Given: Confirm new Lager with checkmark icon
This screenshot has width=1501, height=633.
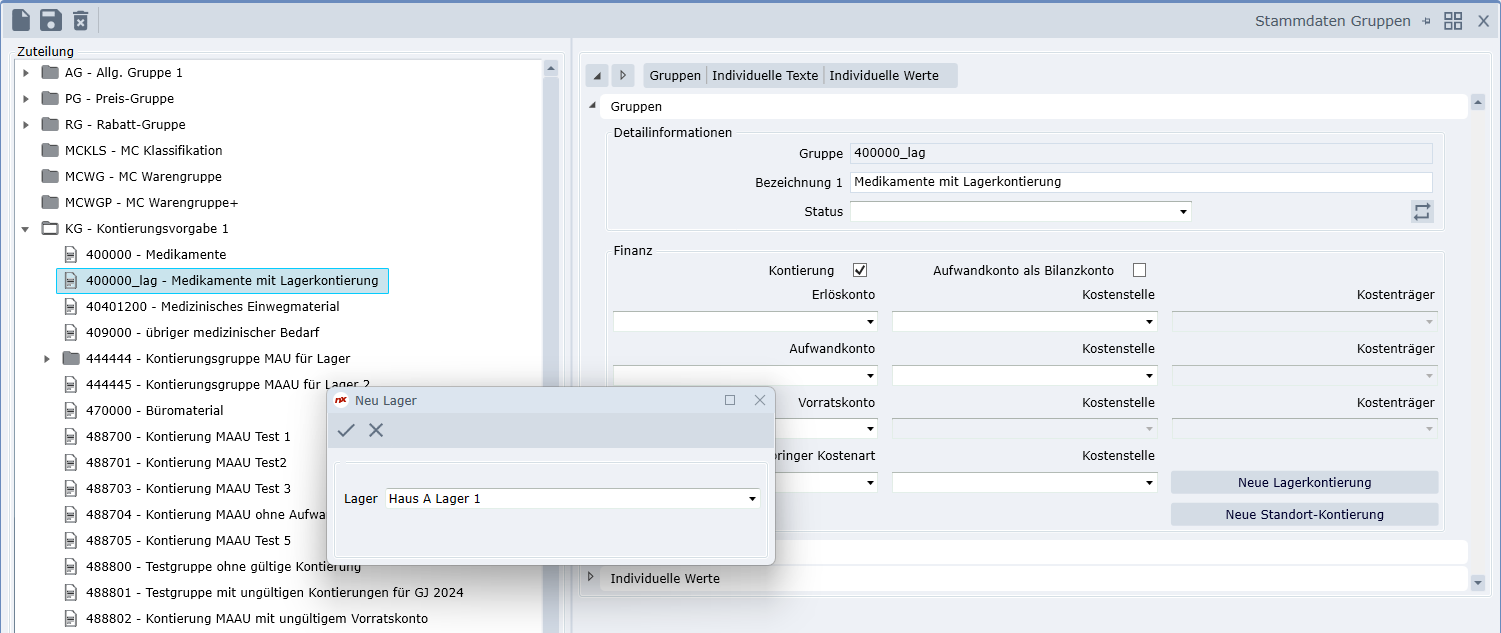Looking at the screenshot, I should 346,430.
